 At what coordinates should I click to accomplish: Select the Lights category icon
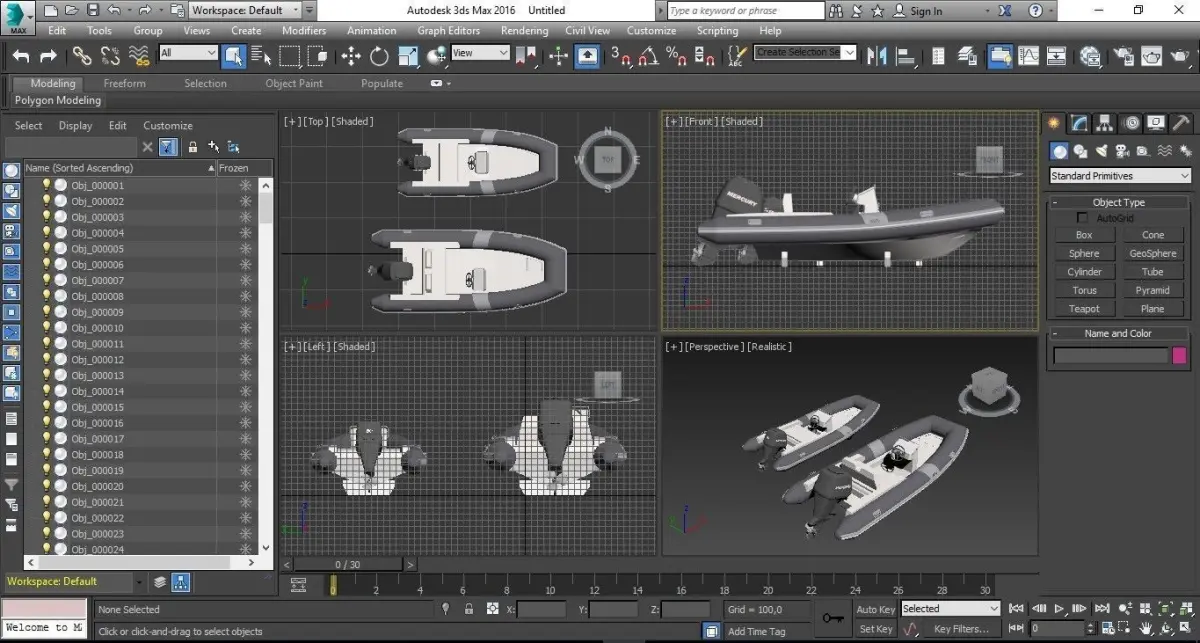click(x=1101, y=151)
